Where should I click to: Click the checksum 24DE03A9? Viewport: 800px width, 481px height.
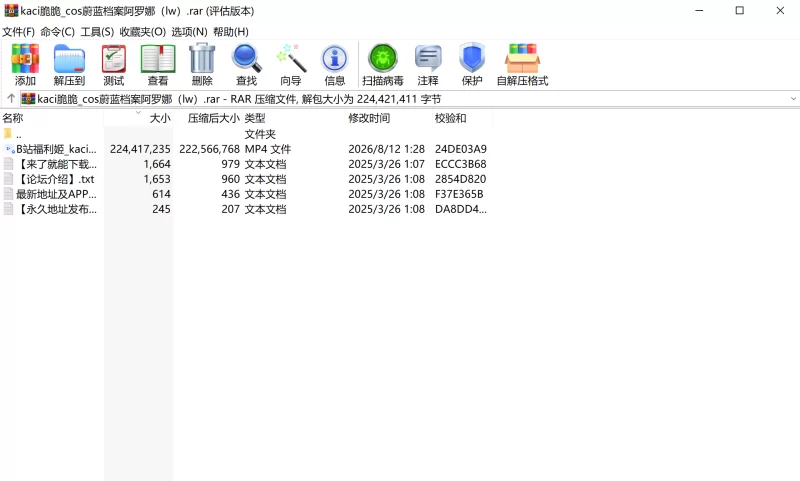pyautogui.click(x=461, y=149)
